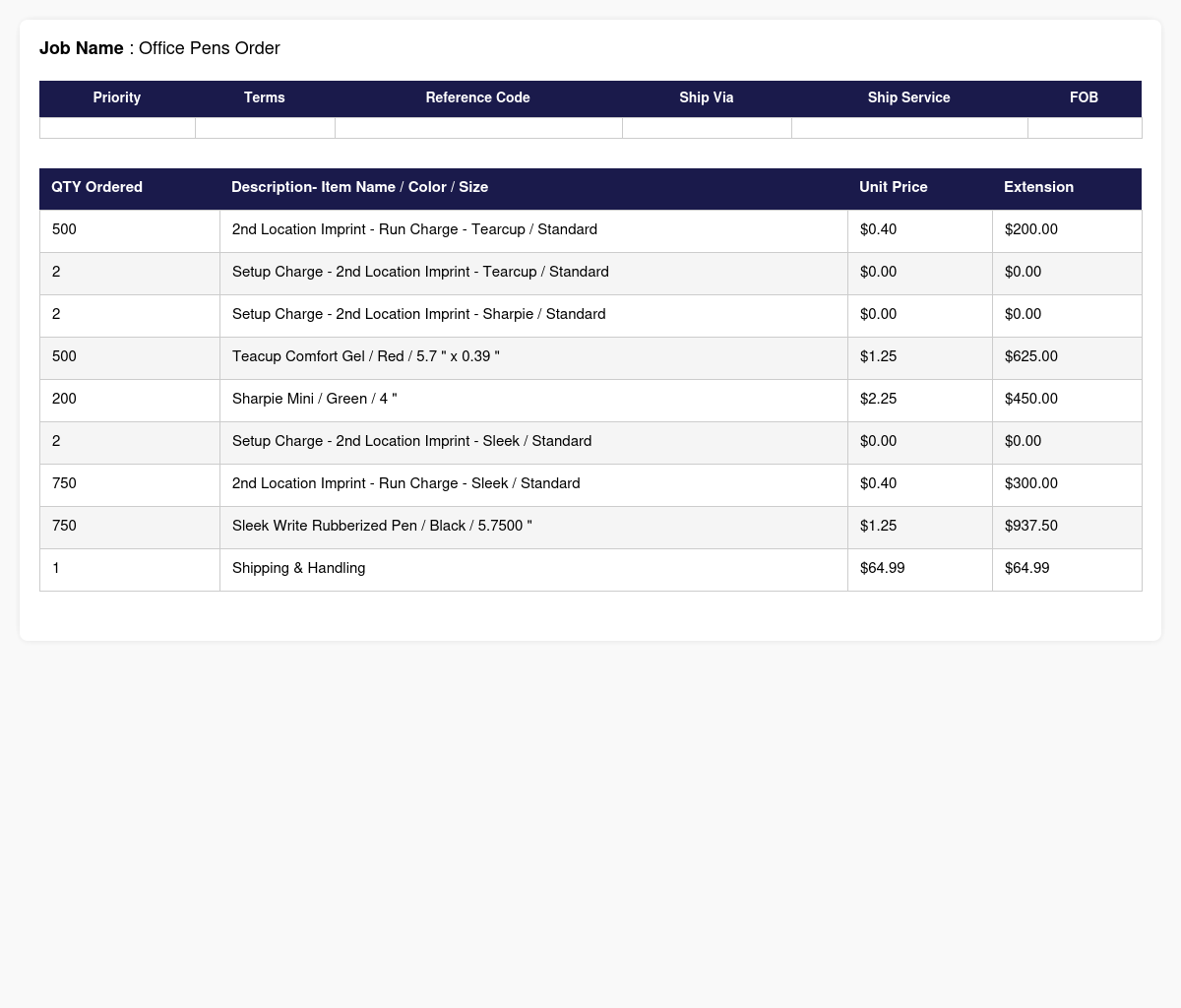Click the $300.00 extension value

(1031, 483)
